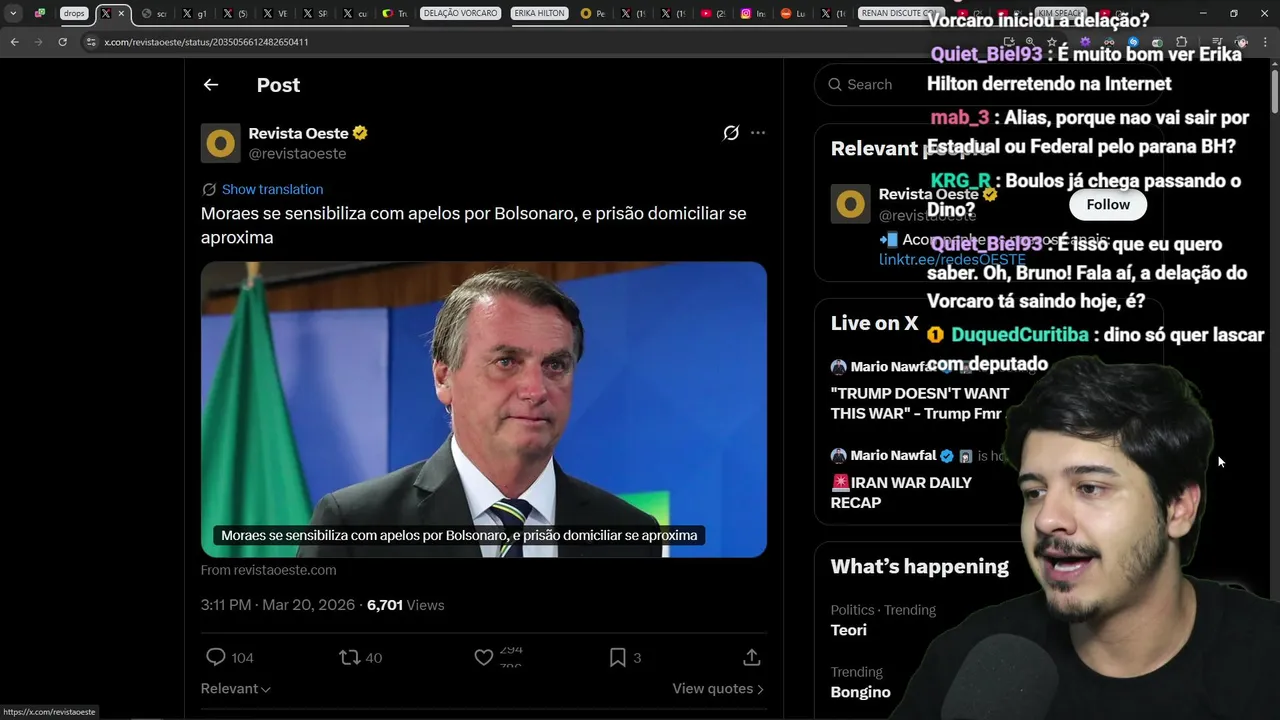Click the Search field on X

point(988,85)
